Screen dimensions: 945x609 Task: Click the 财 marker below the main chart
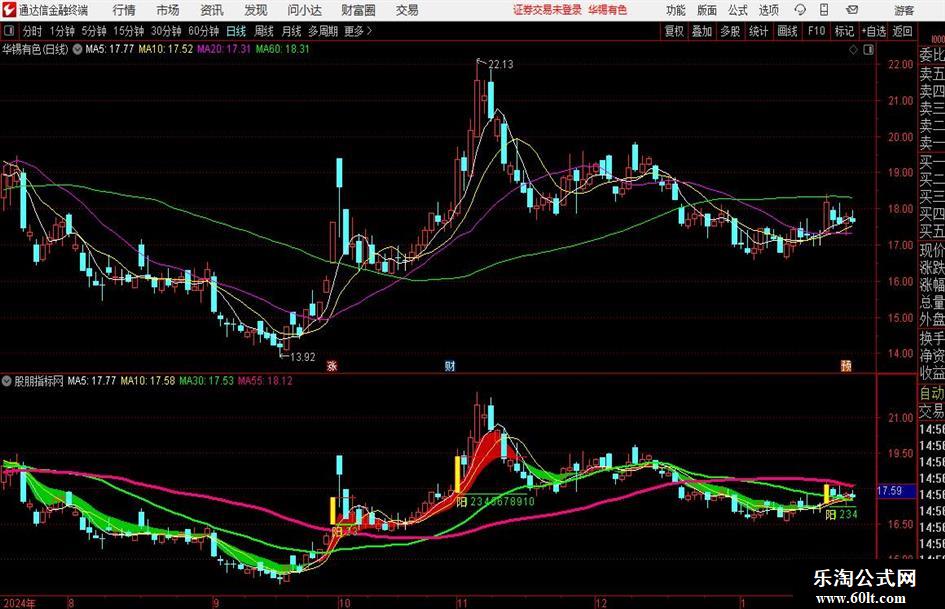coord(450,365)
